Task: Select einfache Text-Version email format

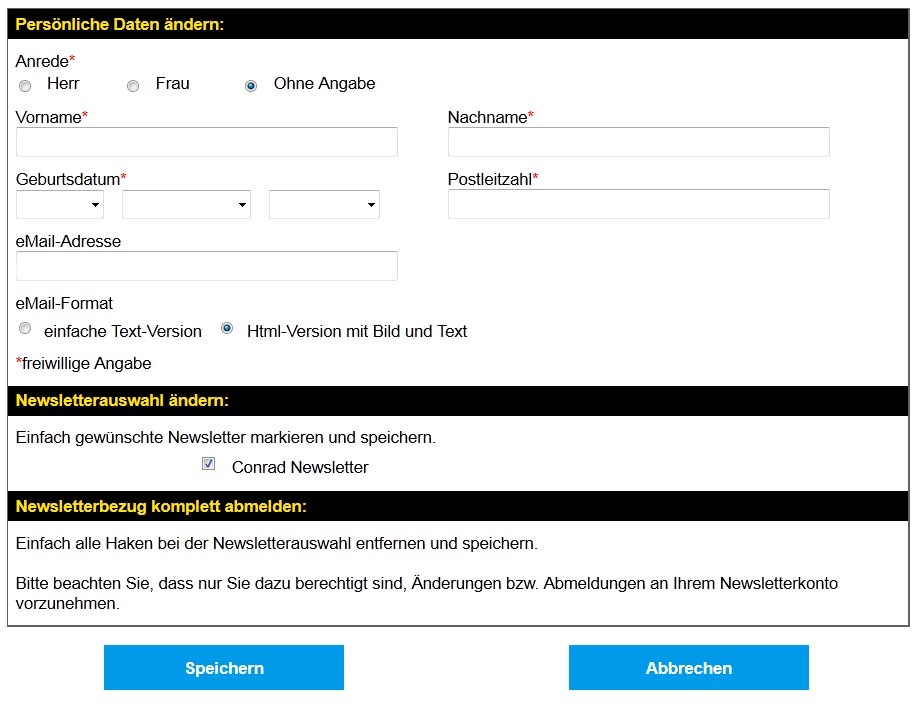Action: (x=25, y=329)
